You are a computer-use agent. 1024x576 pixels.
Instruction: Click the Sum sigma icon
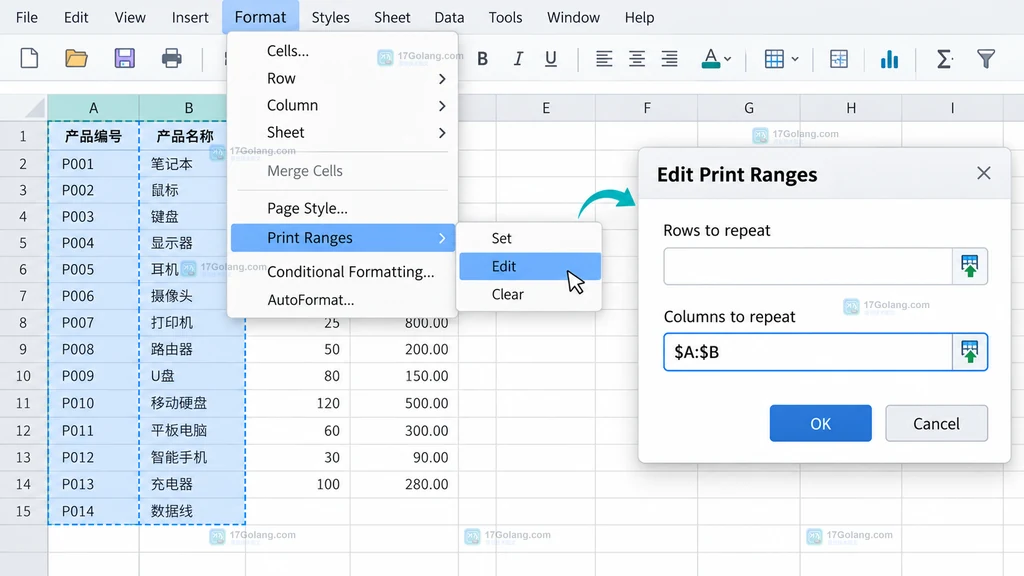(944, 59)
